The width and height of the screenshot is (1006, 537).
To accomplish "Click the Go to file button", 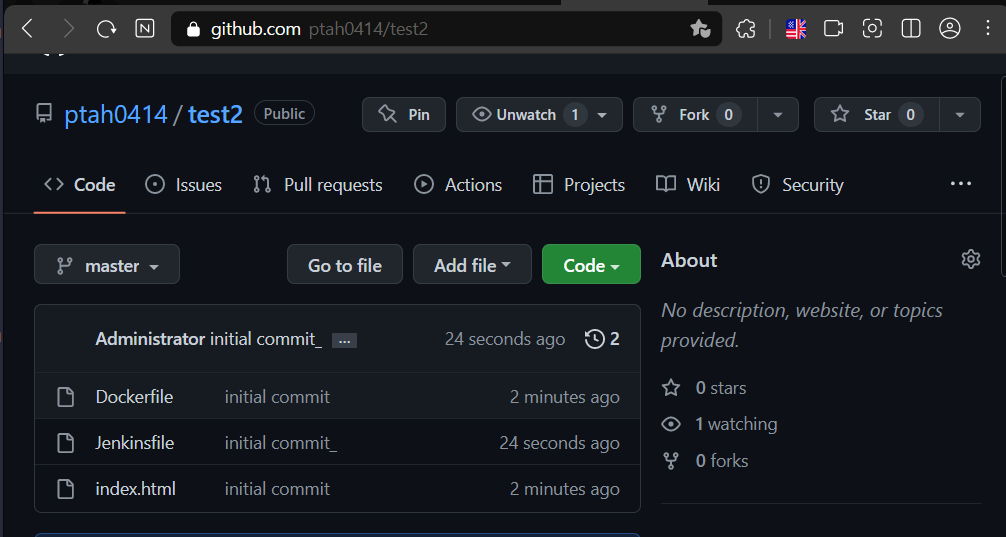I will [x=345, y=264].
